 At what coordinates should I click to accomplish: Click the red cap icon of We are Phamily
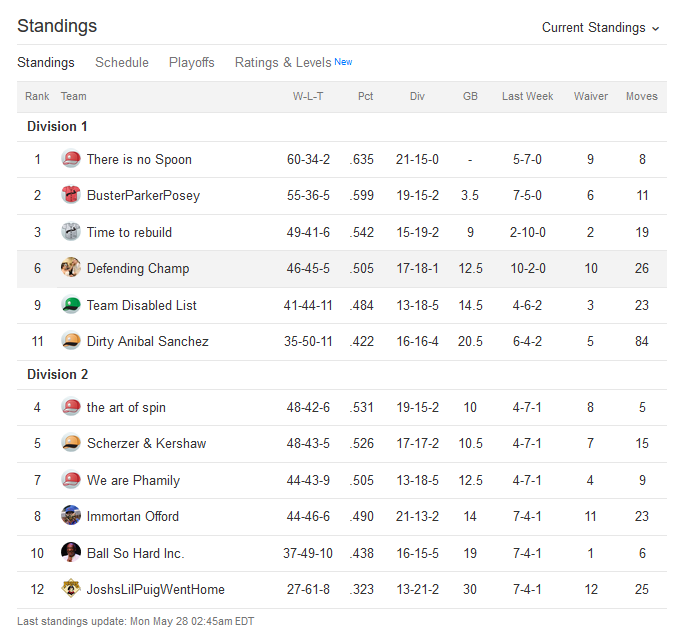[71, 480]
